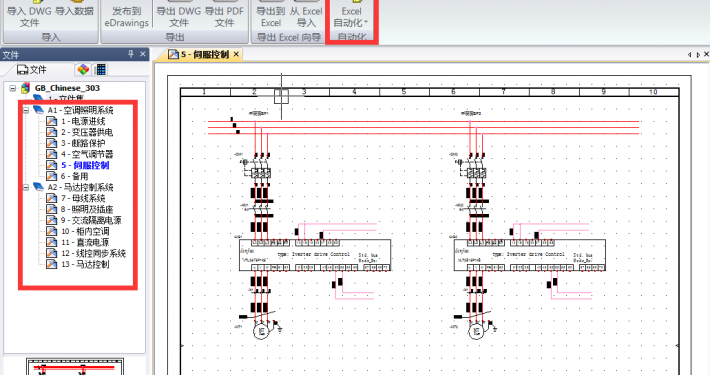
Task: Switch to the 文件 tab in side panel
Action: point(32,70)
